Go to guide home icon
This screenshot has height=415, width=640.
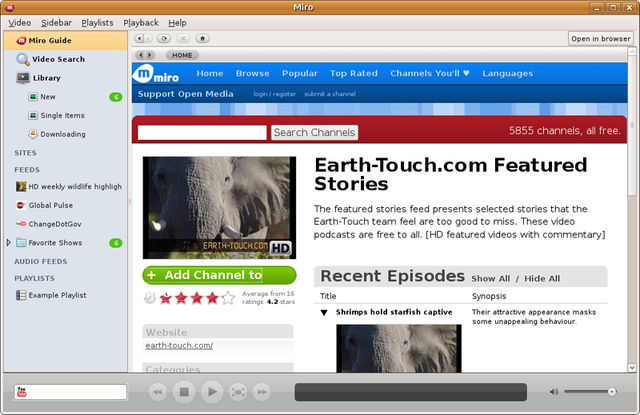[x=202, y=38]
